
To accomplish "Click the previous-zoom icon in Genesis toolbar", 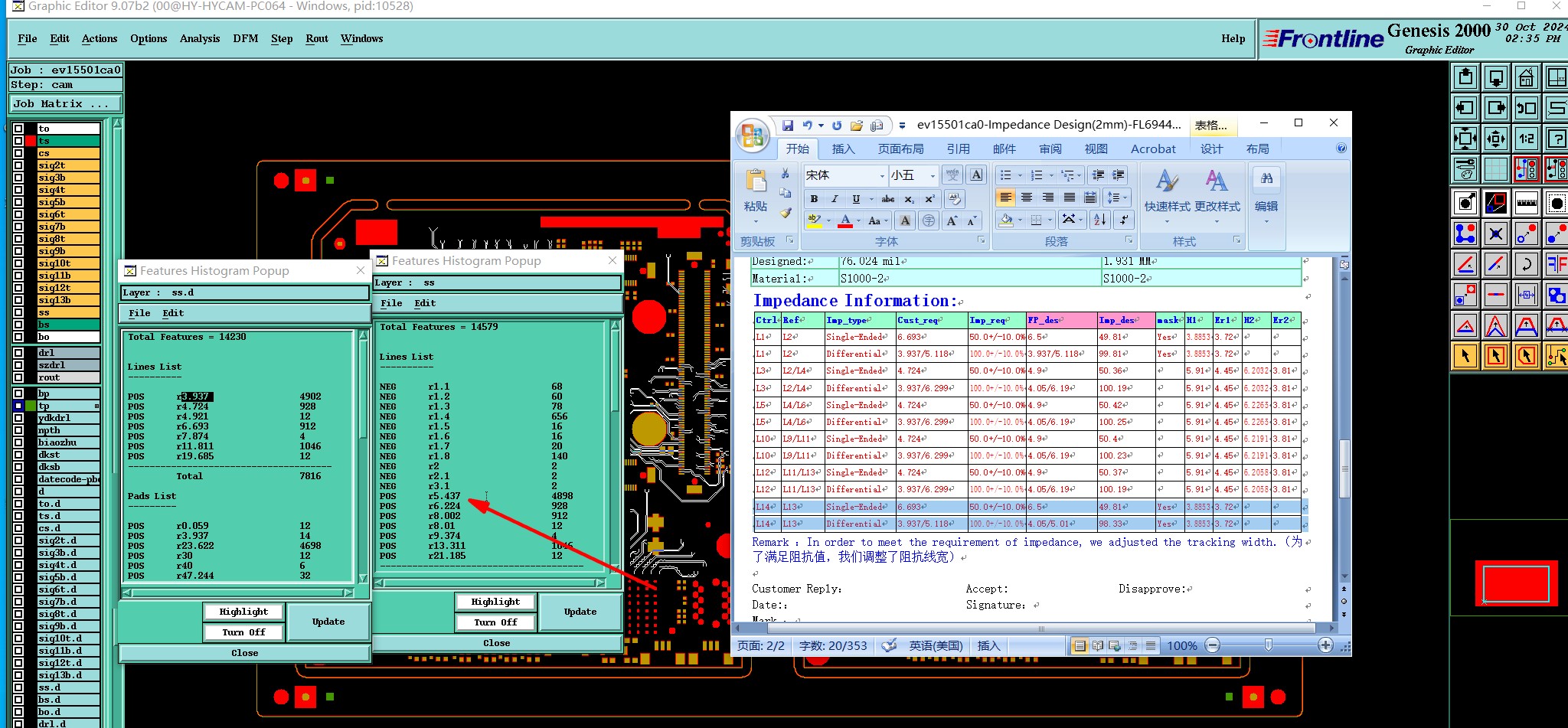I will coord(1526,108).
